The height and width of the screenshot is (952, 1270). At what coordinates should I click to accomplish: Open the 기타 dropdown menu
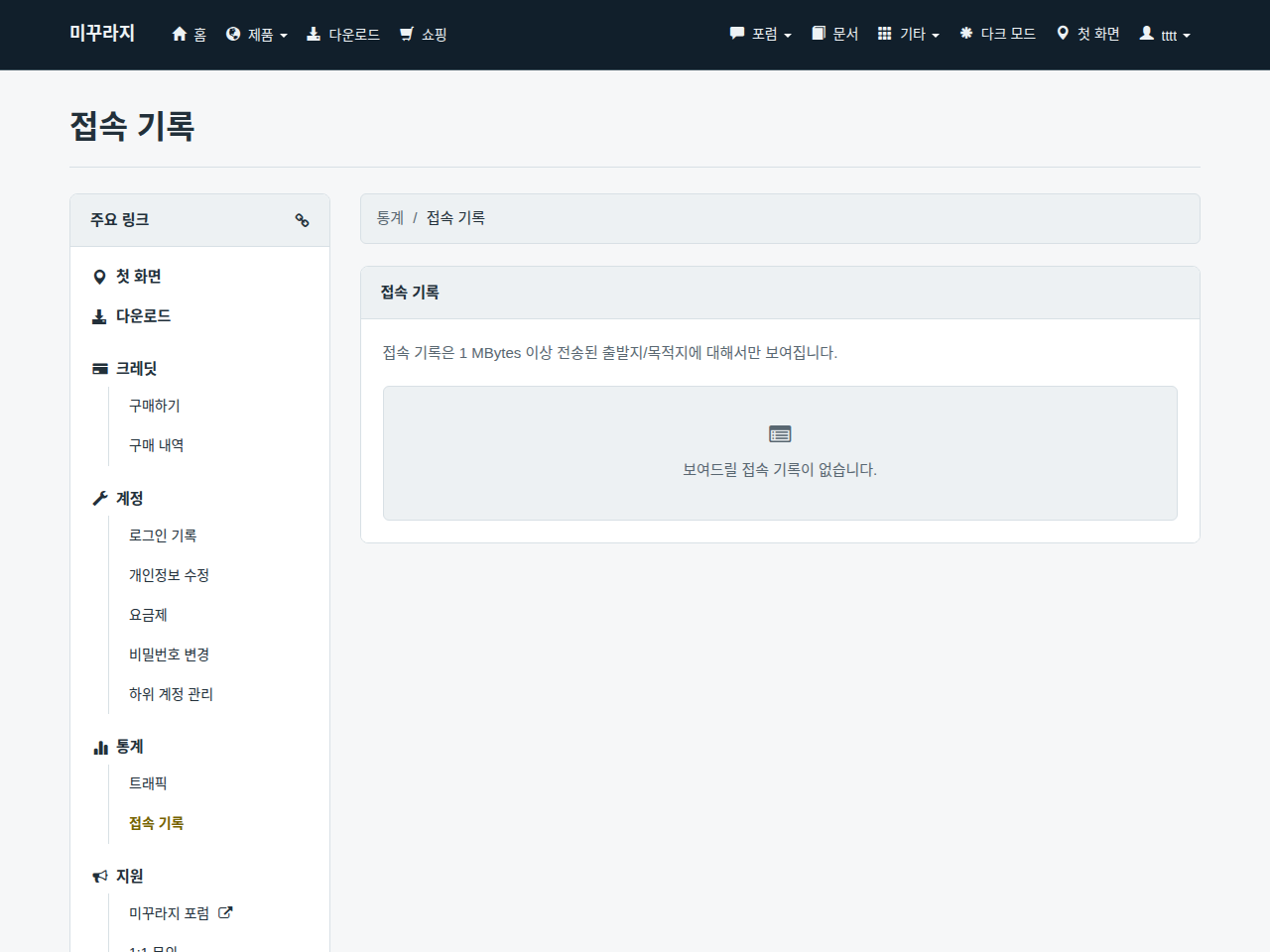tap(909, 34)
